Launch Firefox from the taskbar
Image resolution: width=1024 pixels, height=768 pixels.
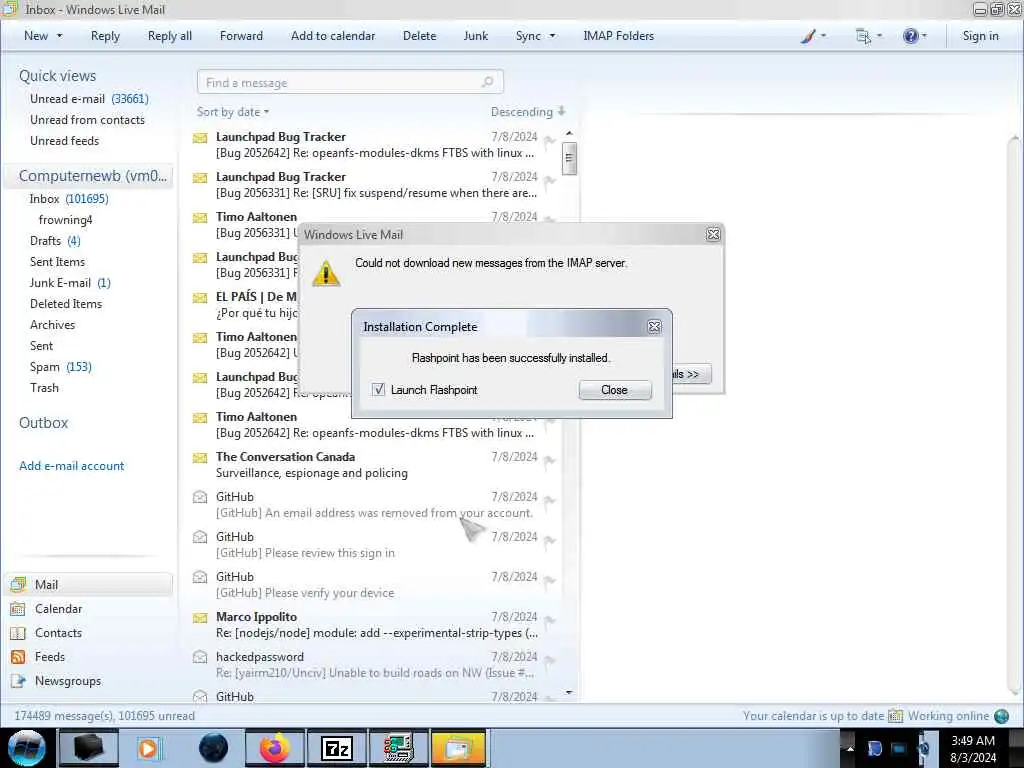[x=274, y=748]
